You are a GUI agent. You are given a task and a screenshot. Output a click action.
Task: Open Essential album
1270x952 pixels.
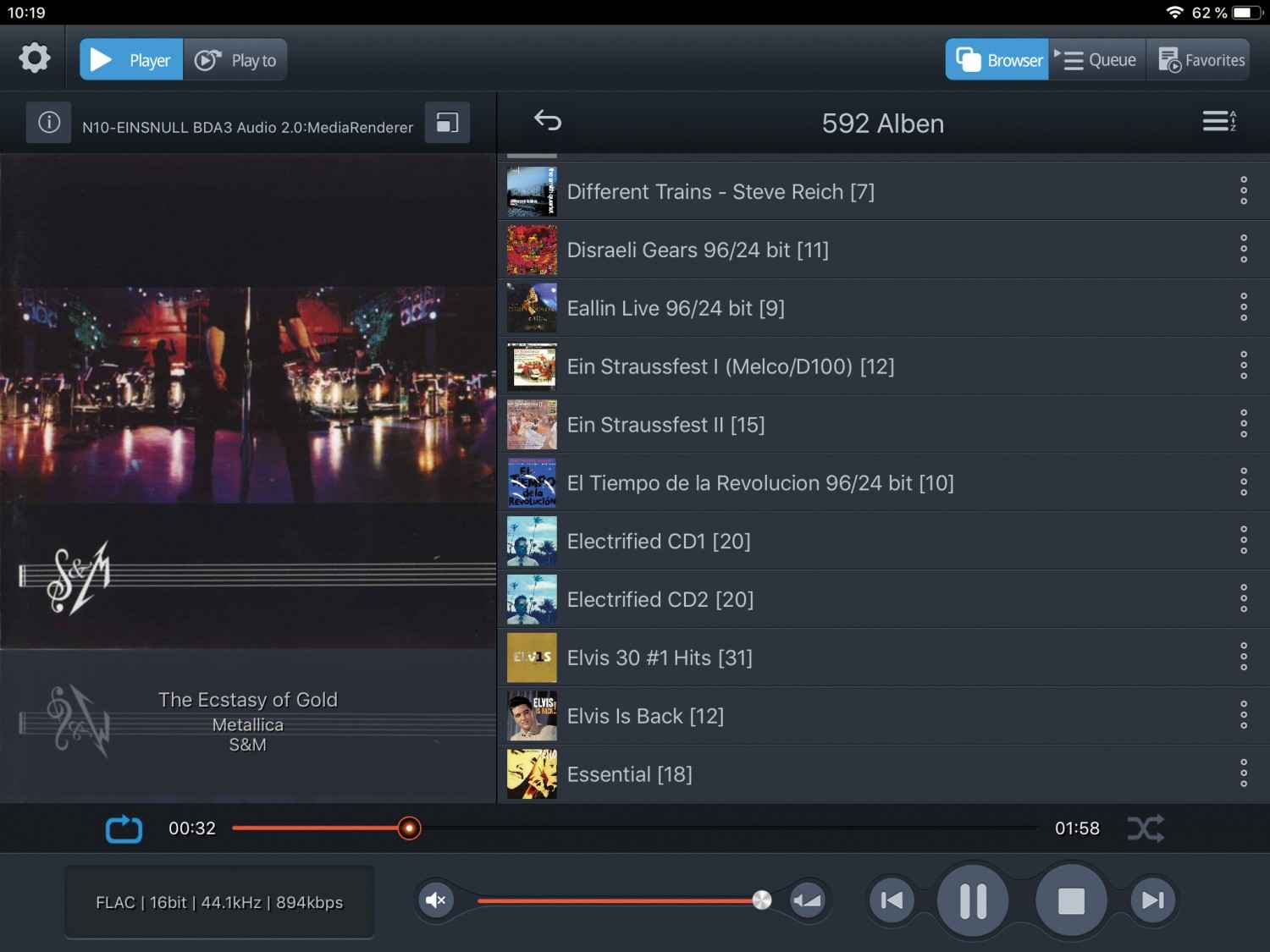(x=884, y=774)
